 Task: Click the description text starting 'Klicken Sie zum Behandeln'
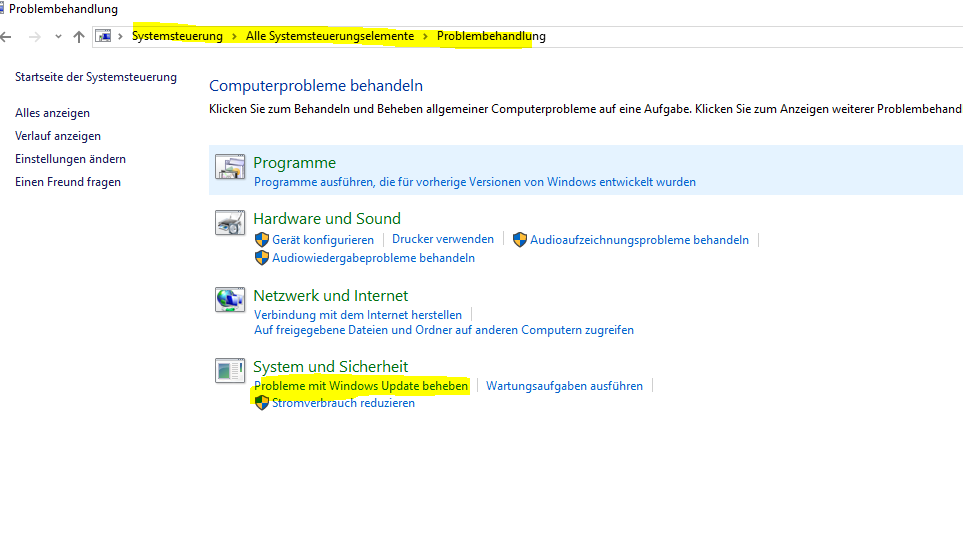tap(586, 109)
